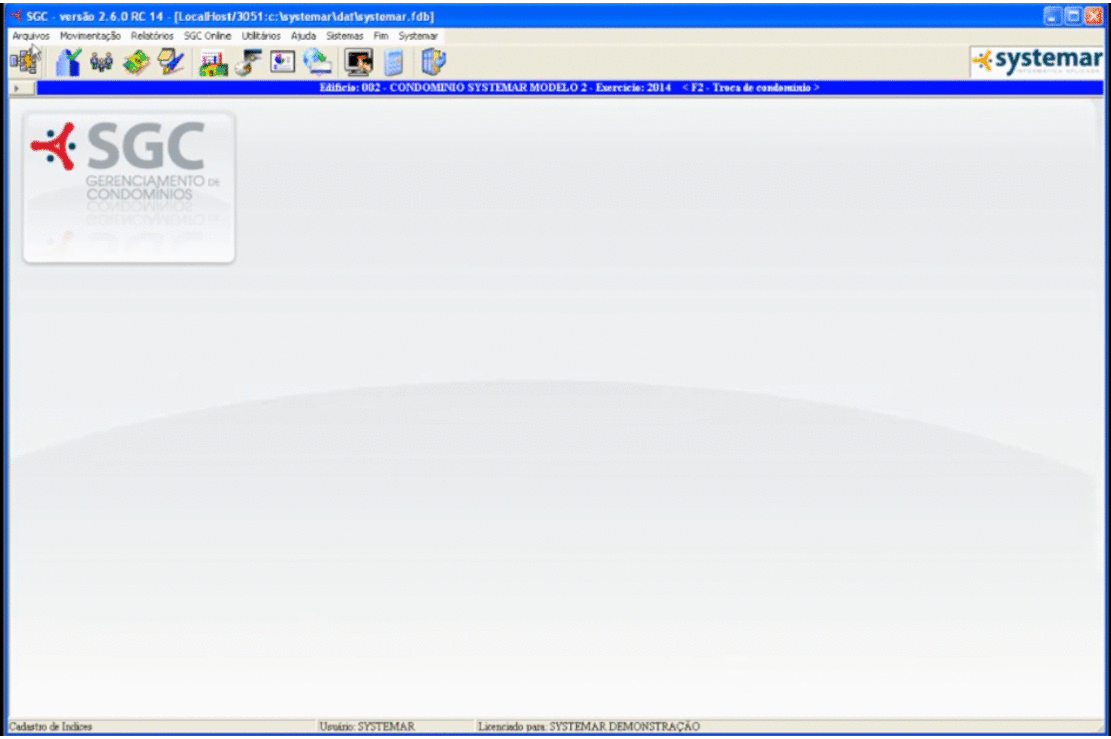Open the bar chart toolbar icon
Viewport: 1111px width, 739px height.
tap(213, 62)
